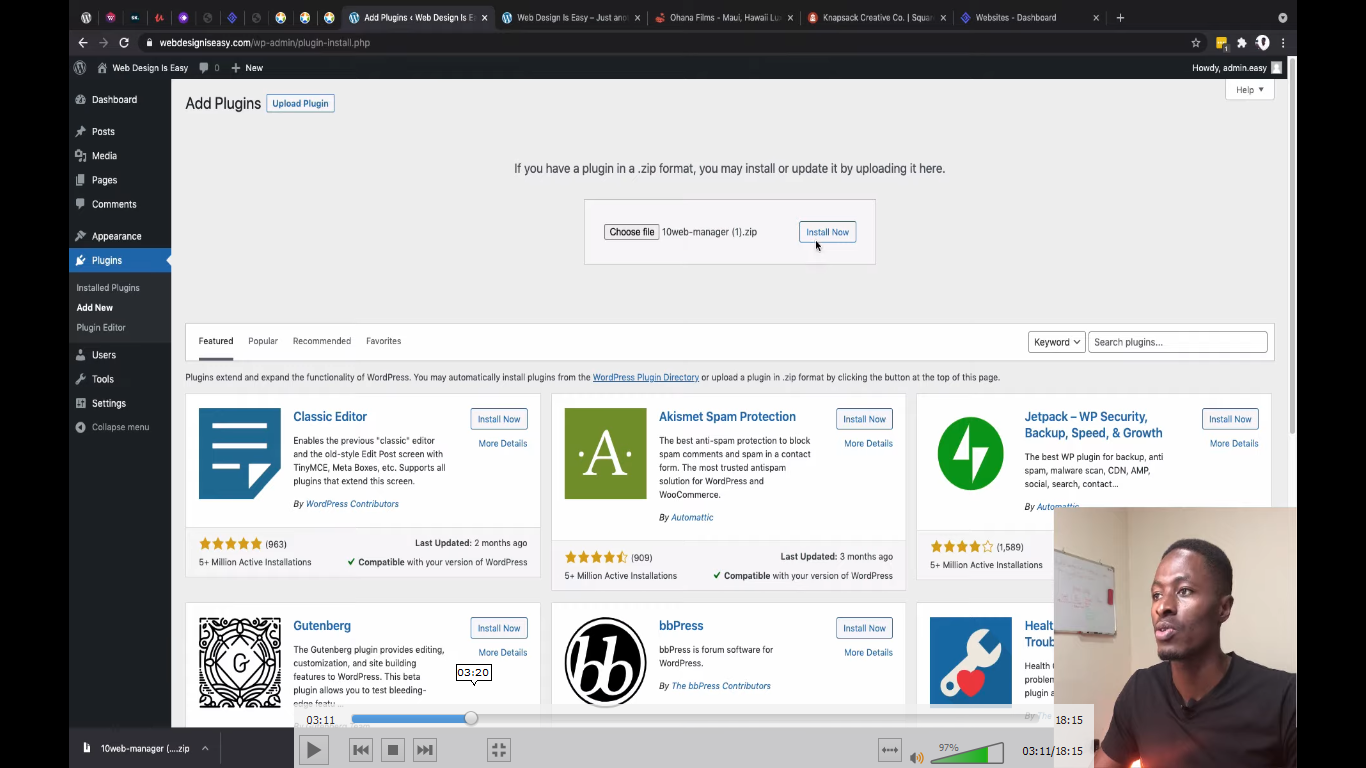Viewport: 1366px width, 768px height.
Task: Click the Health Check wrench icon
Action: pyautogui.click(x=970, y=662)
